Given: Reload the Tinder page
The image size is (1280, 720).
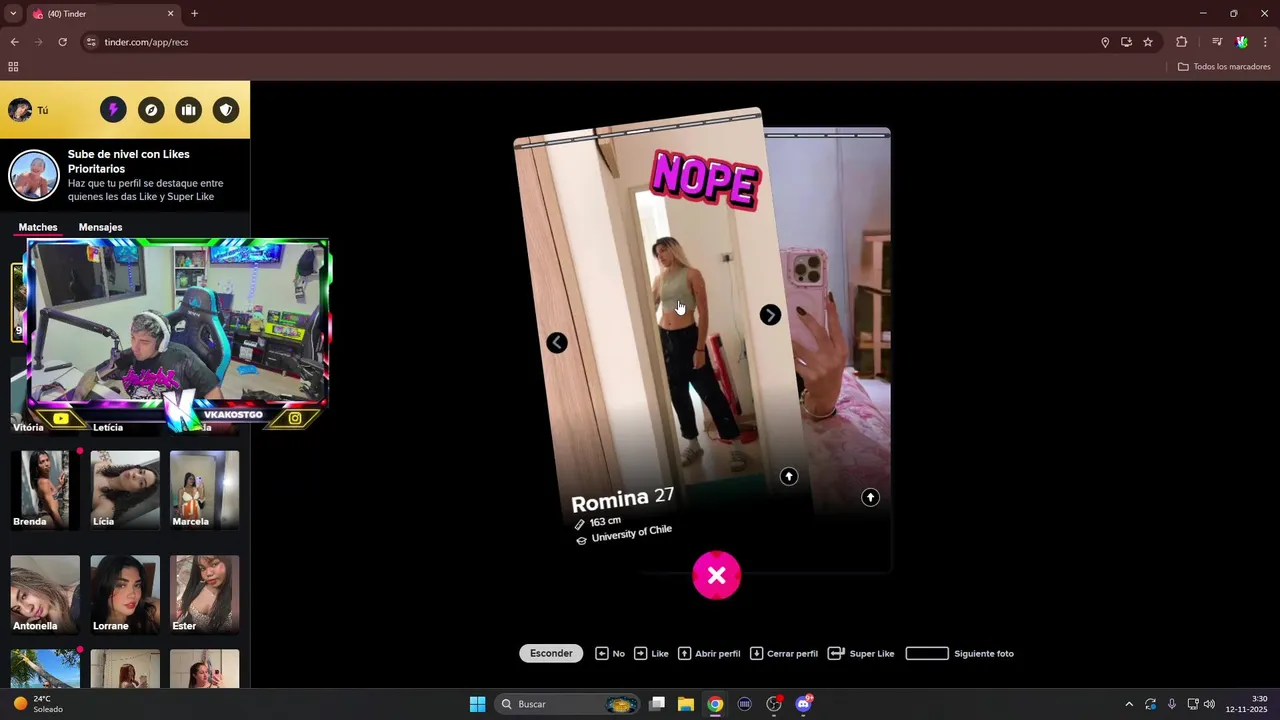Looking at the screenshot, I should click(62, 42).
